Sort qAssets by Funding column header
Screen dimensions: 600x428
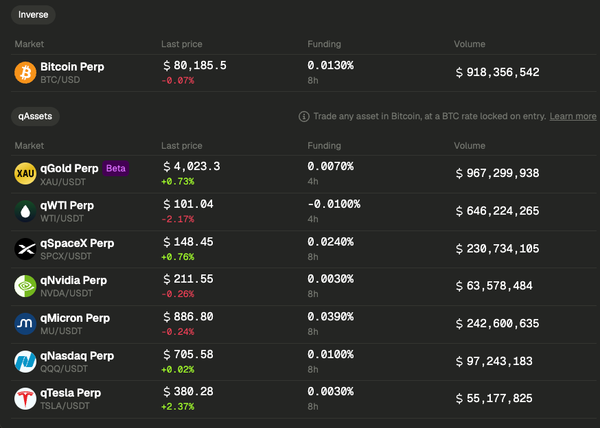(x=324, y=146)
